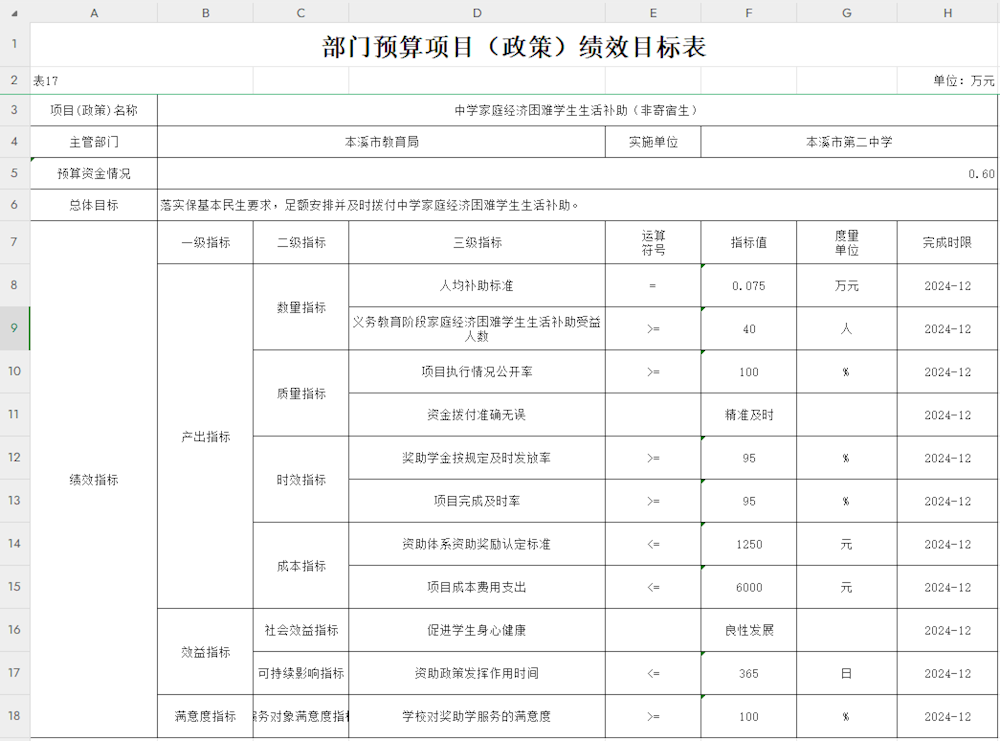Click the unit cell 人
Image resolution: width=1000 pixels, height=741 pixels.
(847, 328)
